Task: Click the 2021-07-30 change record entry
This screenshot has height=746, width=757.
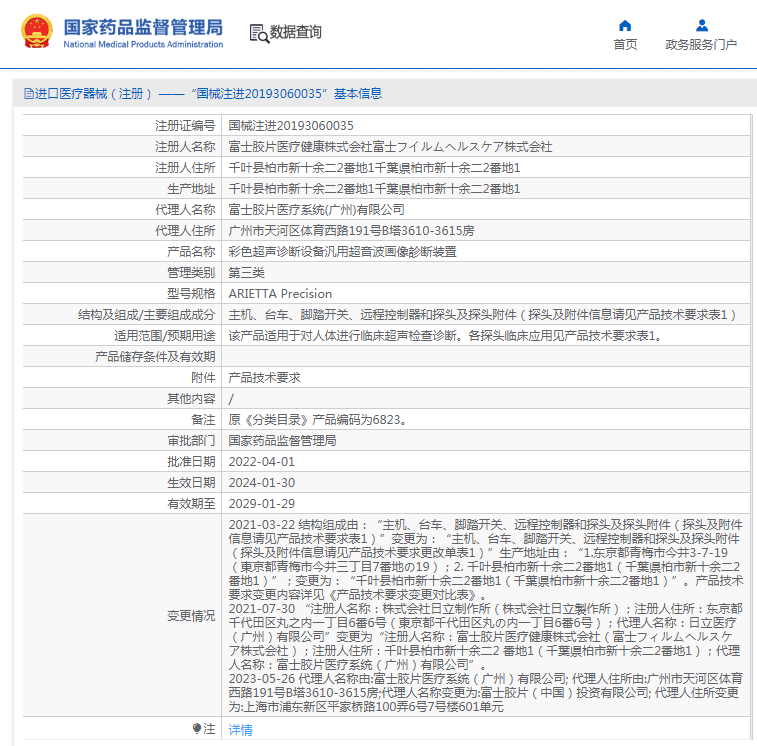Action: (x=486, y=636)
